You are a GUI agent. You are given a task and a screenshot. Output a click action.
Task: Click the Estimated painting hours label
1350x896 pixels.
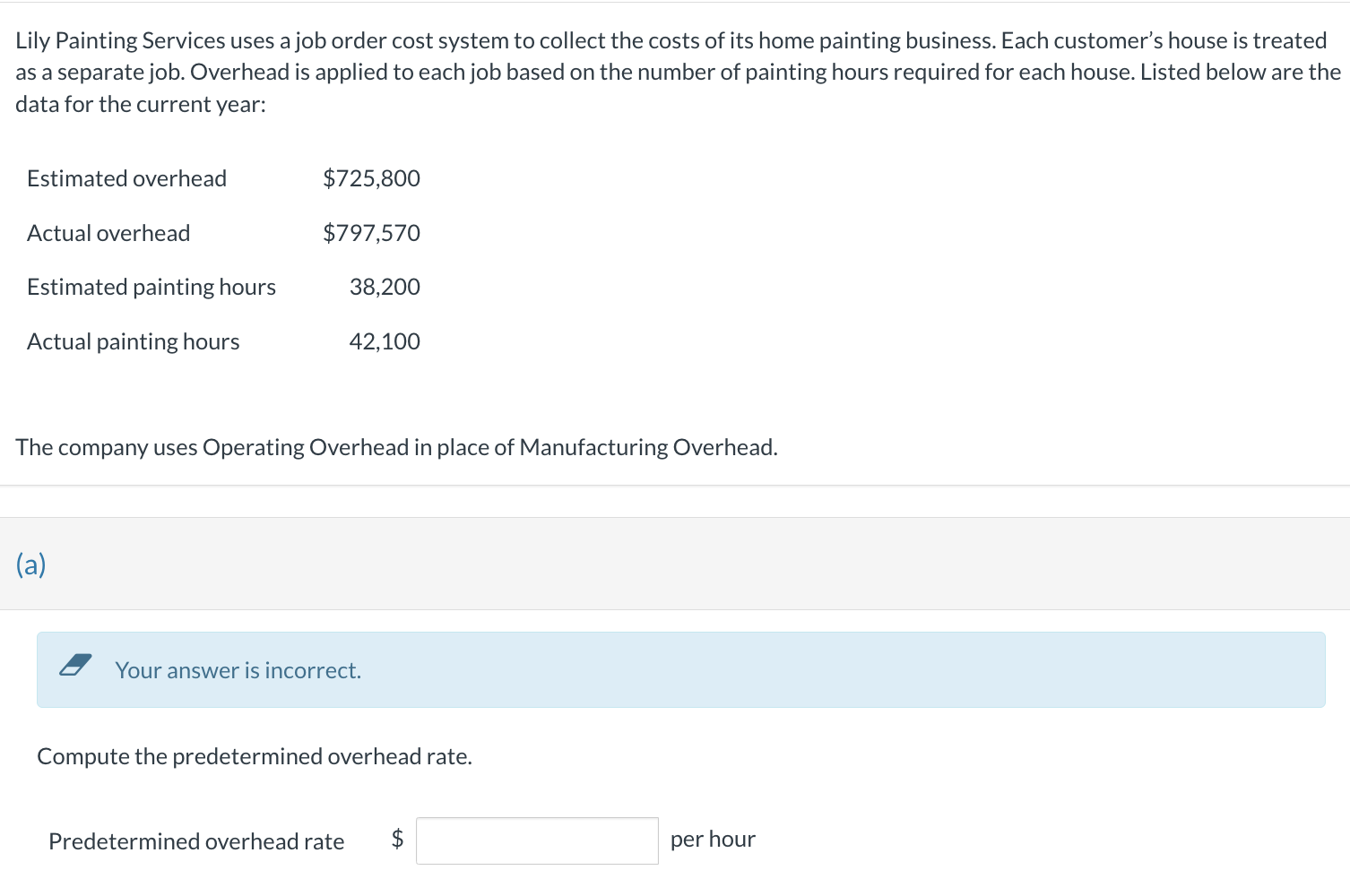coord(151,287)
